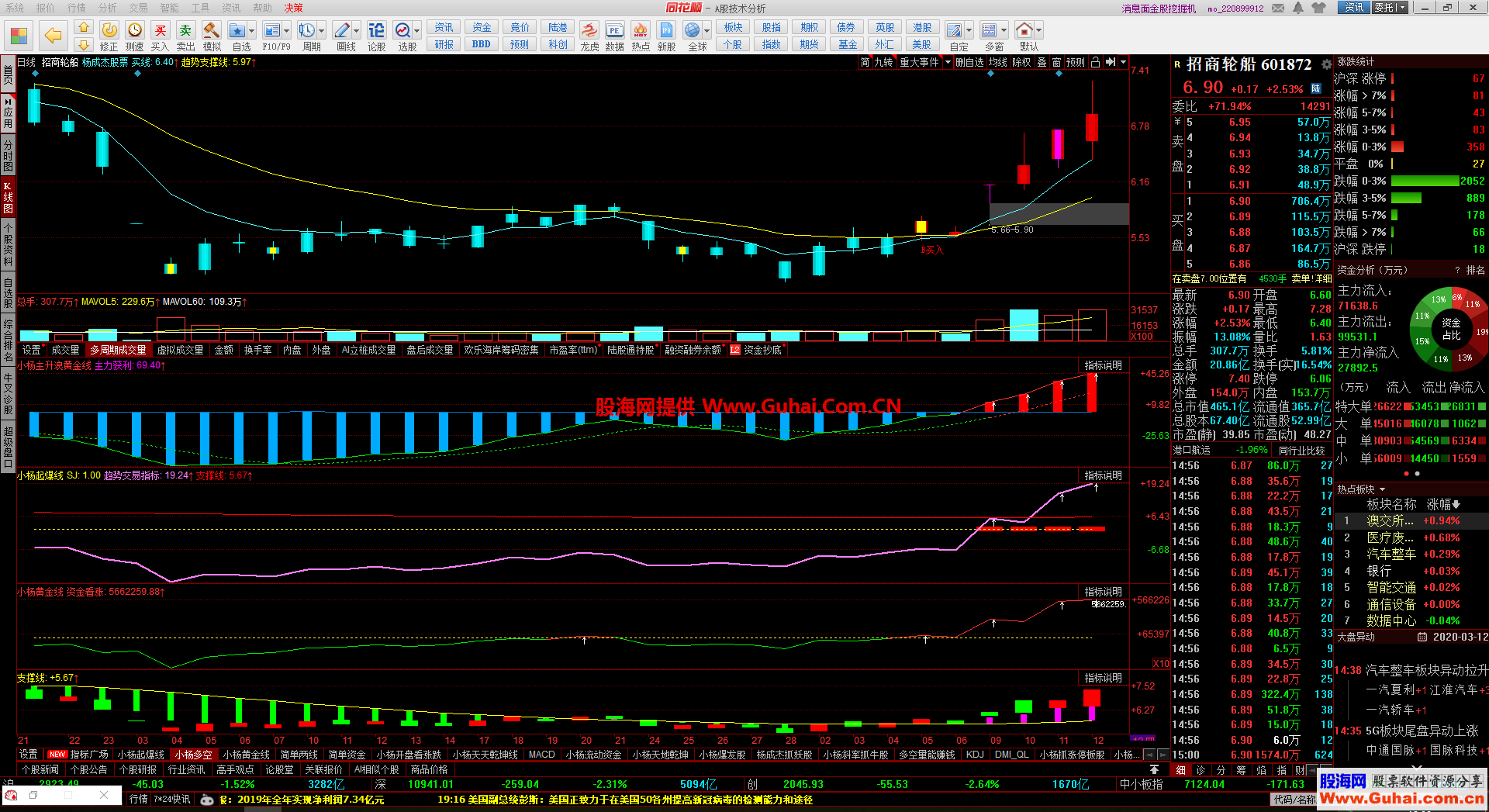The width and height of the screenshot is (1489, 812).
Task: Click the 小杨多空 indicator tab
Action: click(x=193, y=755)
